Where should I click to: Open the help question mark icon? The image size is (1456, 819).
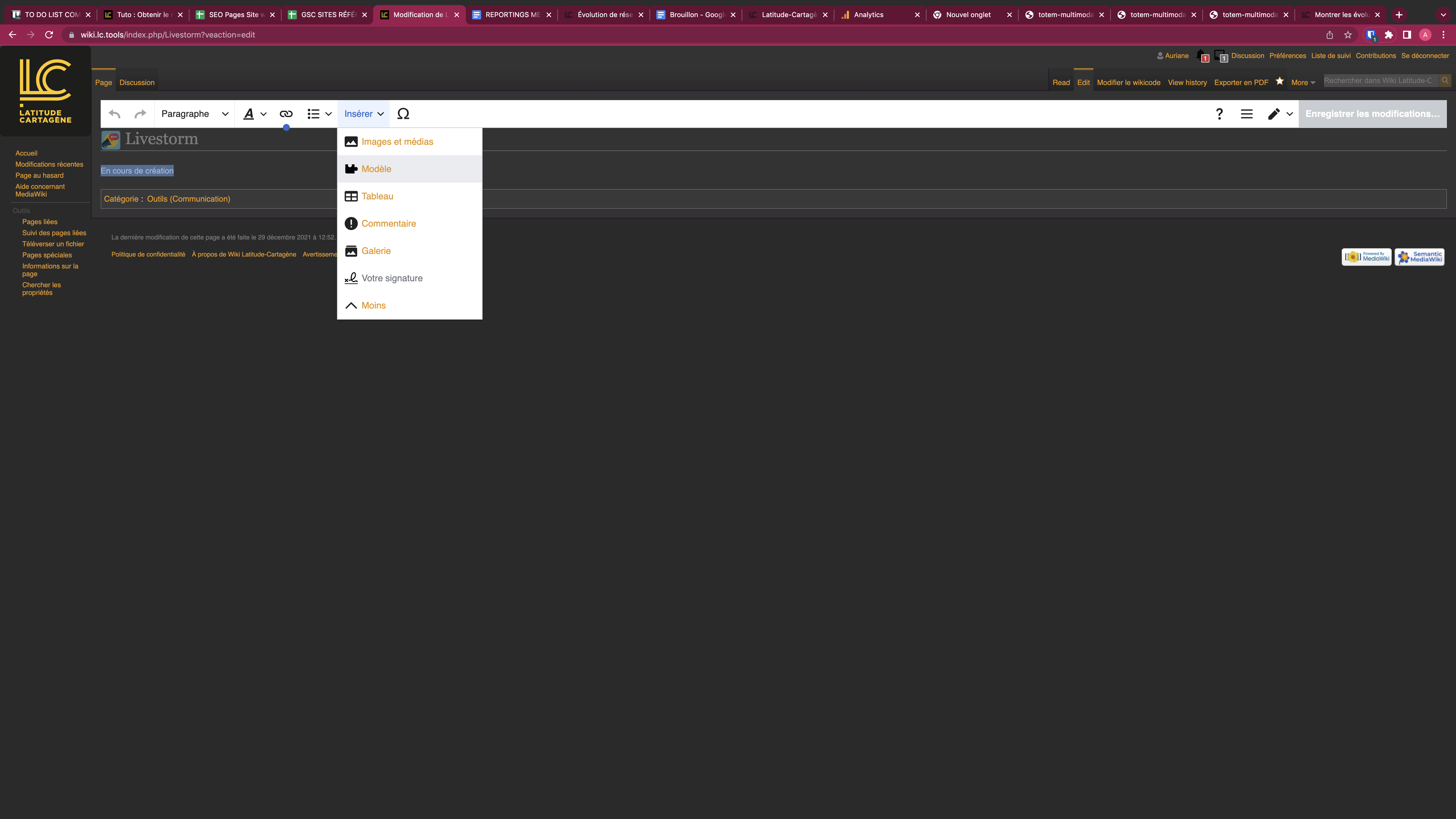1219,114
